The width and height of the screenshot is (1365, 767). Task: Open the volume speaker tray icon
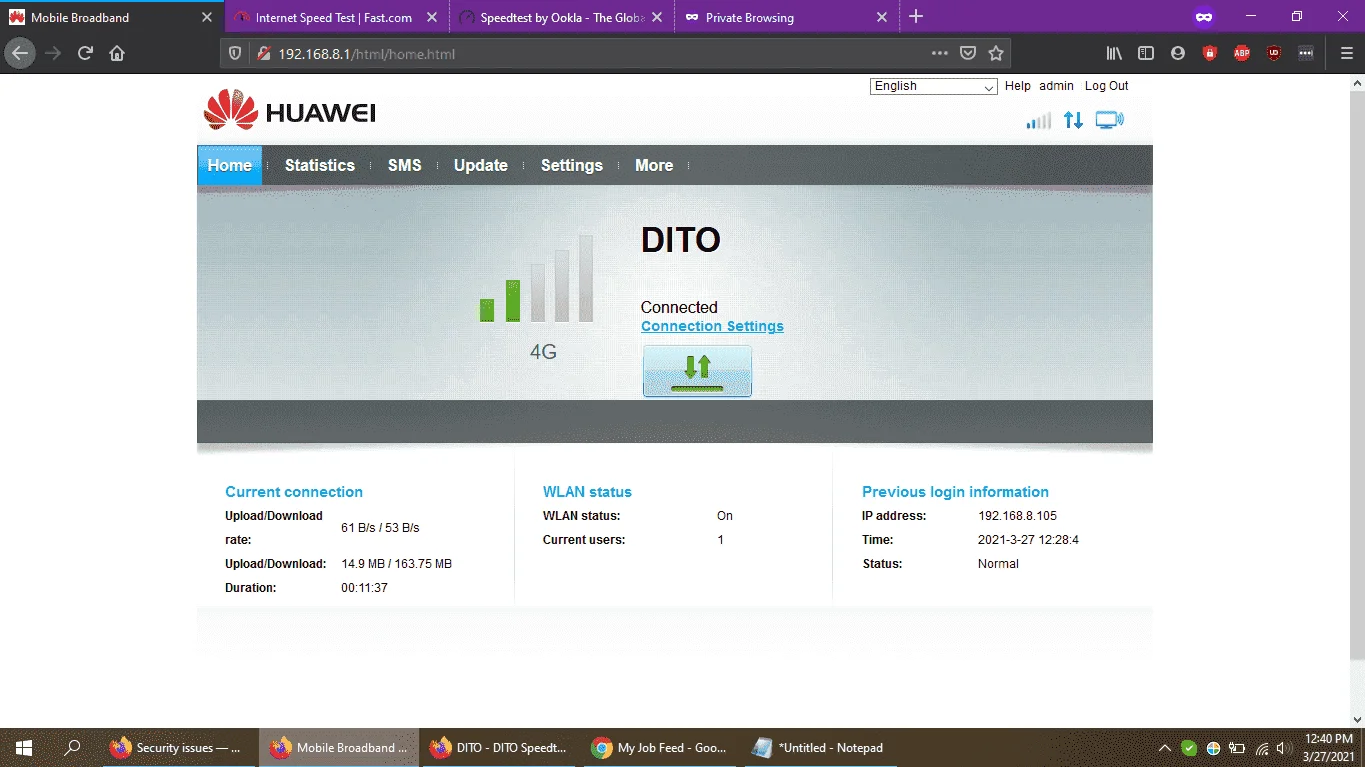tap(1283, 748)
